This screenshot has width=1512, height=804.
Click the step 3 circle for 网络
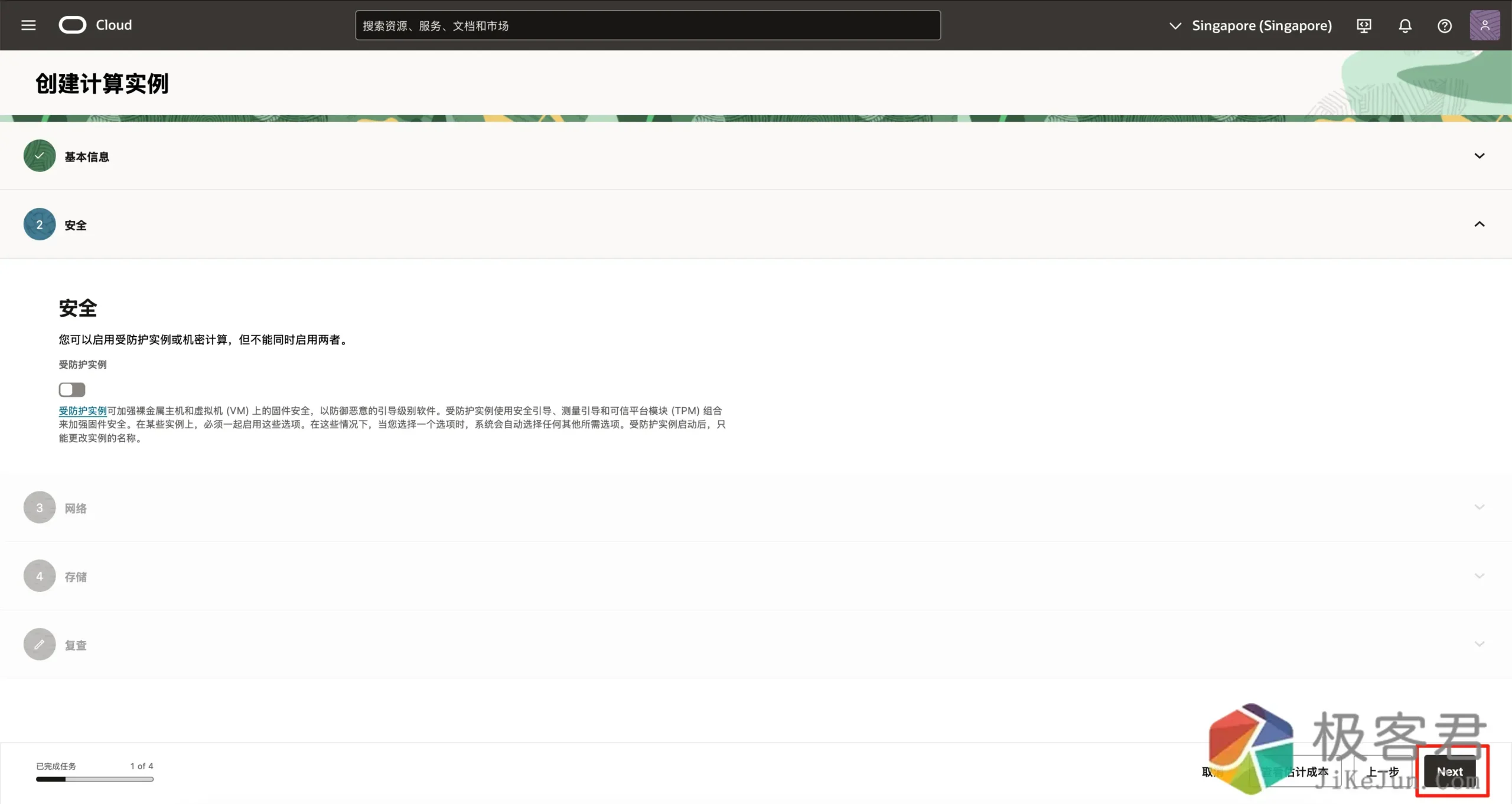(40, 507)
